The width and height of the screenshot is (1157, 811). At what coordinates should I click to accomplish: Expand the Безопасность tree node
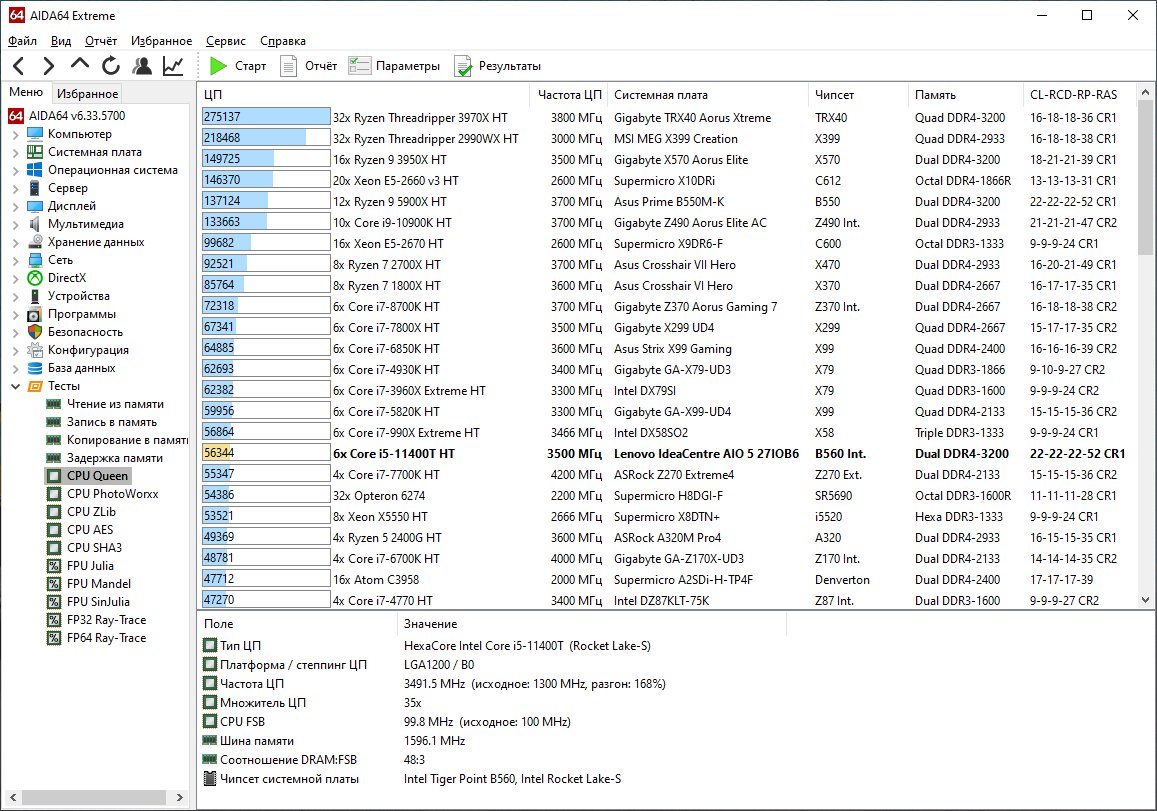[x=15, y=332]
